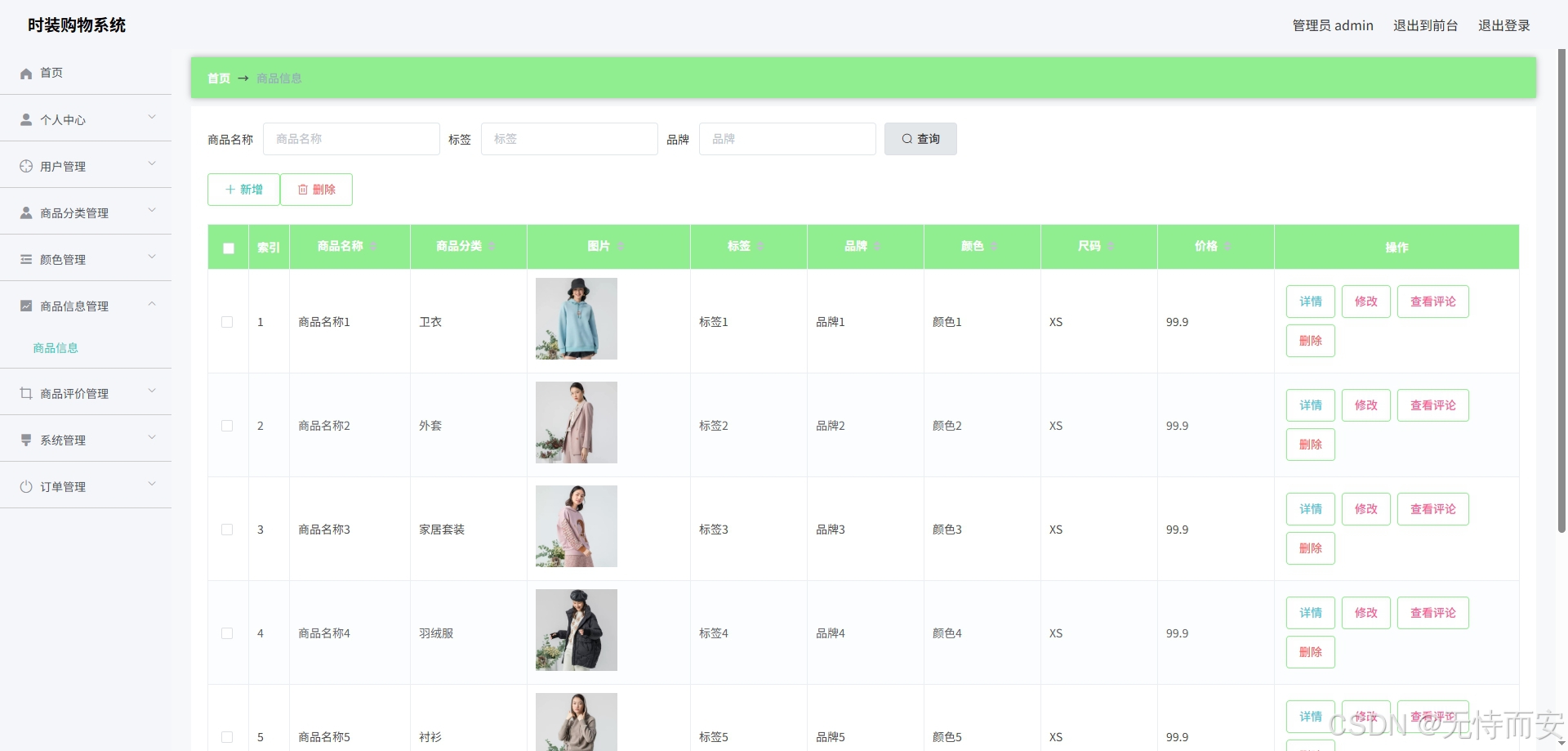
Task: Check the row 3 商品名称3 checkbox
Action: click(227, 530)
